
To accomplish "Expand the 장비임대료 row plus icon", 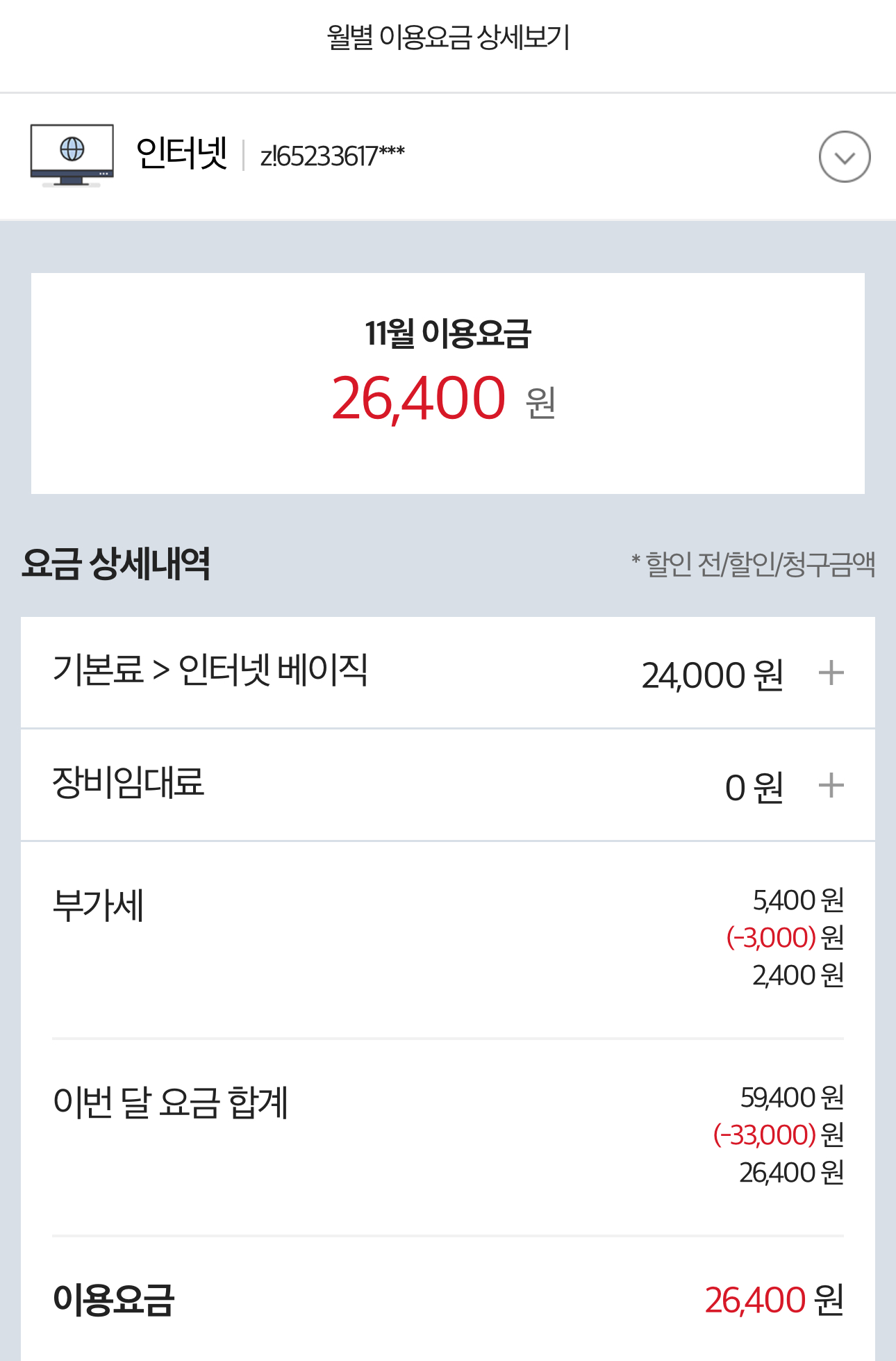I will click(831, 786).
